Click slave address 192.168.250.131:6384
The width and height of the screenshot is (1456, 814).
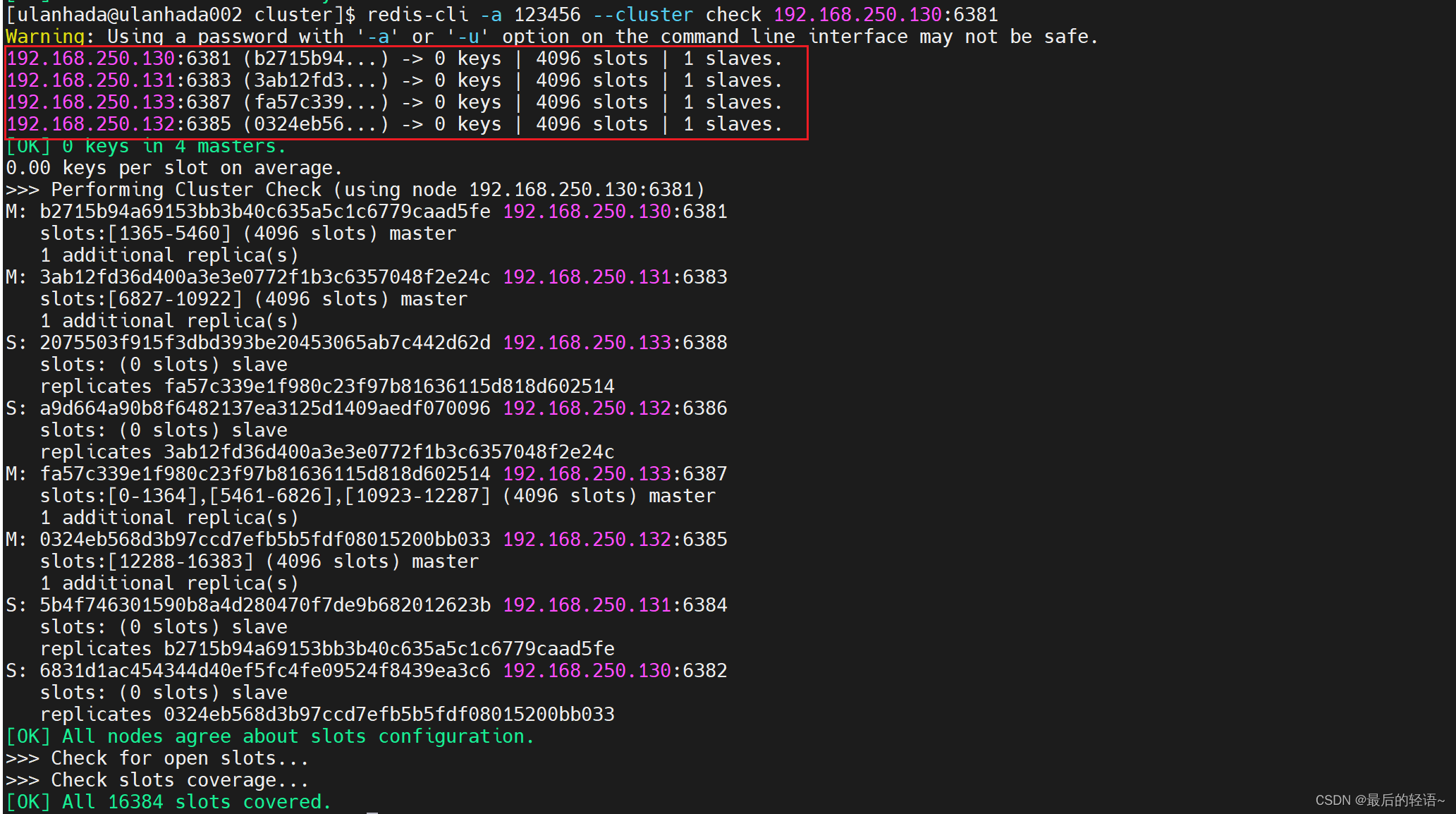615,605
